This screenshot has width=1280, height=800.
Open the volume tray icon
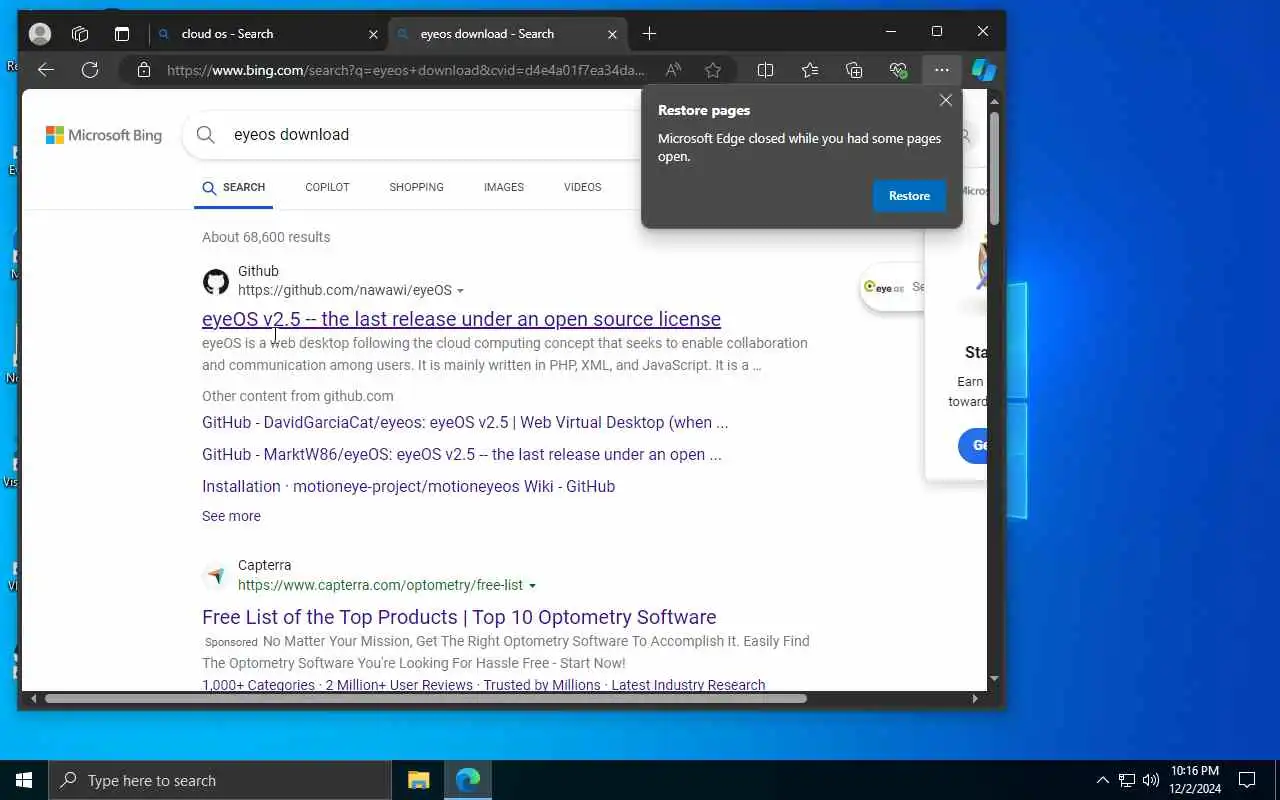coord(1151,780)
